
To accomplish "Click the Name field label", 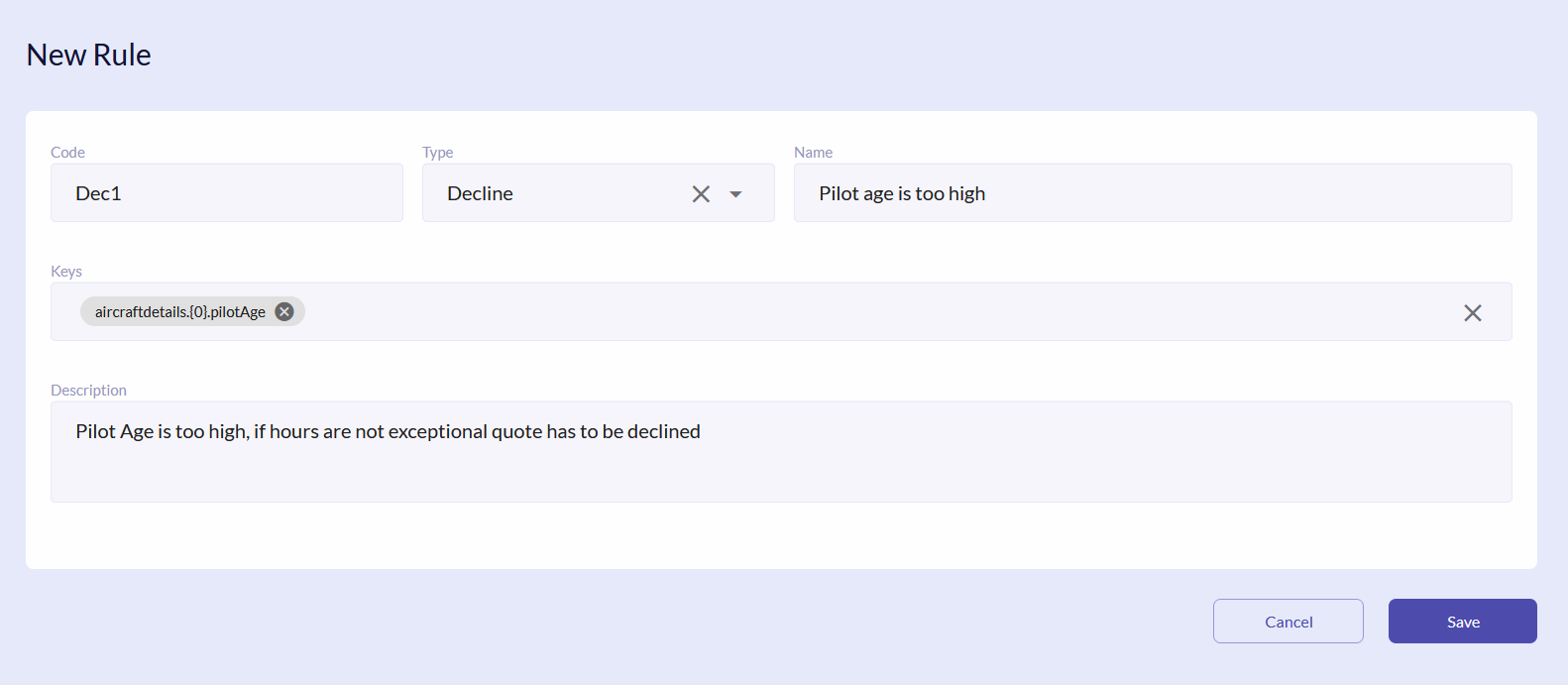I will click(x=813, y=152).
